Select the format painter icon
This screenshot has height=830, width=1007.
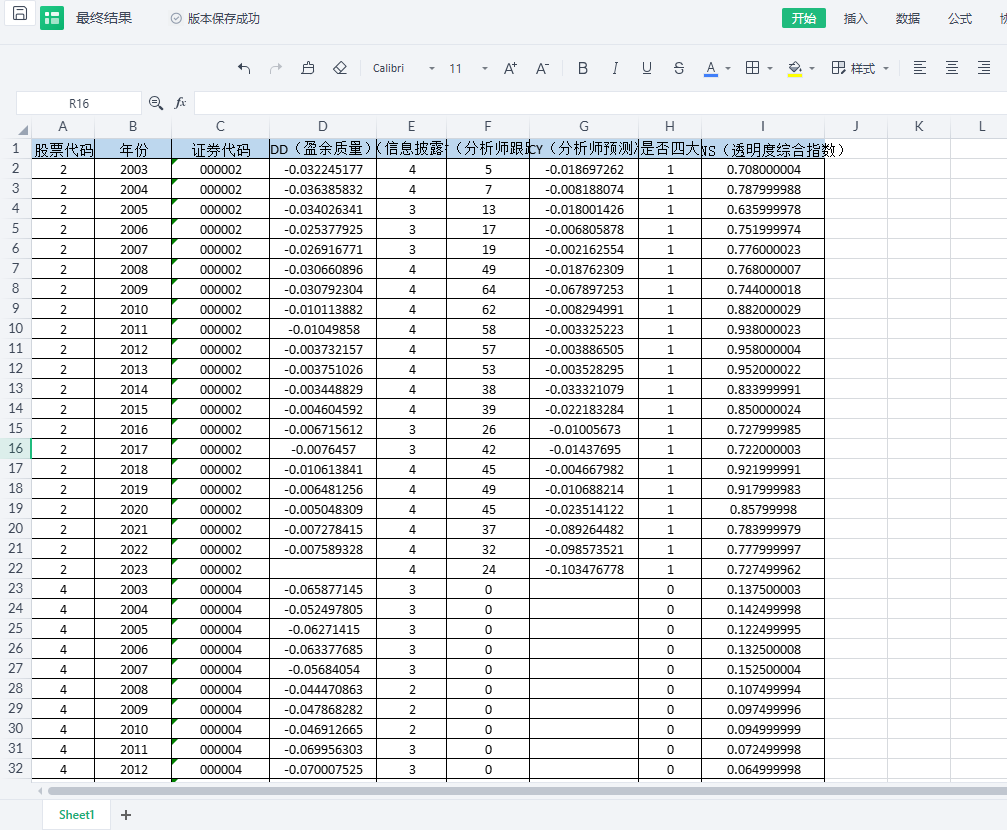(x=308, y=68)
